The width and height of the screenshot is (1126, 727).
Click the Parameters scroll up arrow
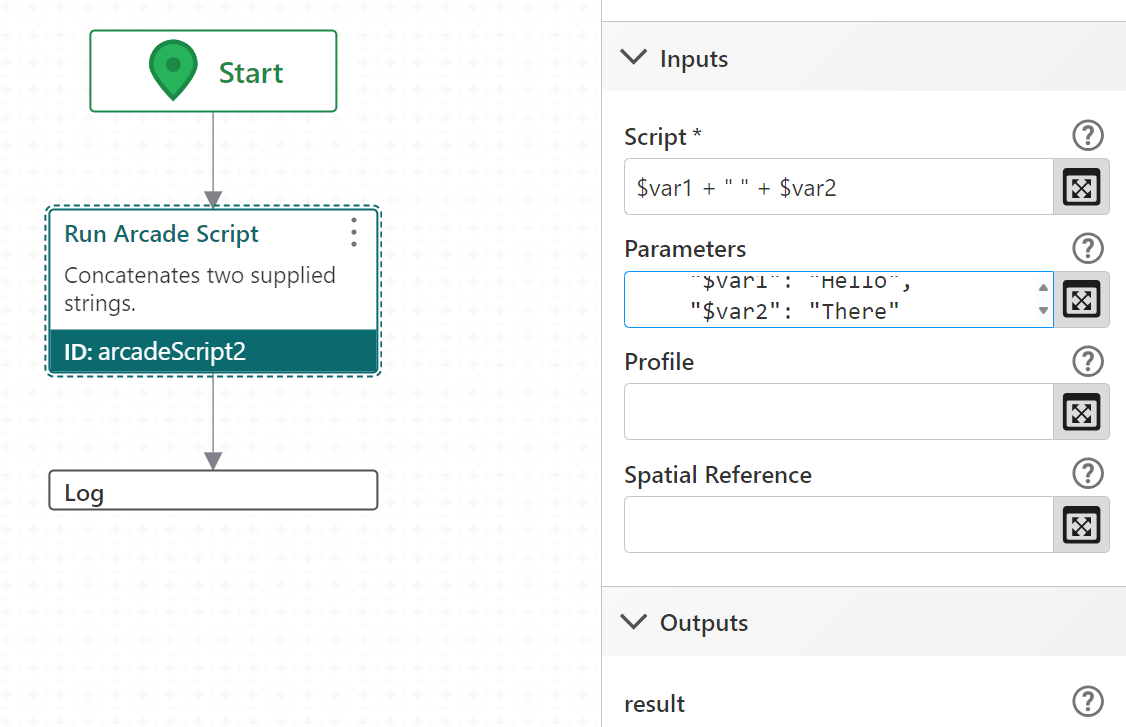(1043, 287)
